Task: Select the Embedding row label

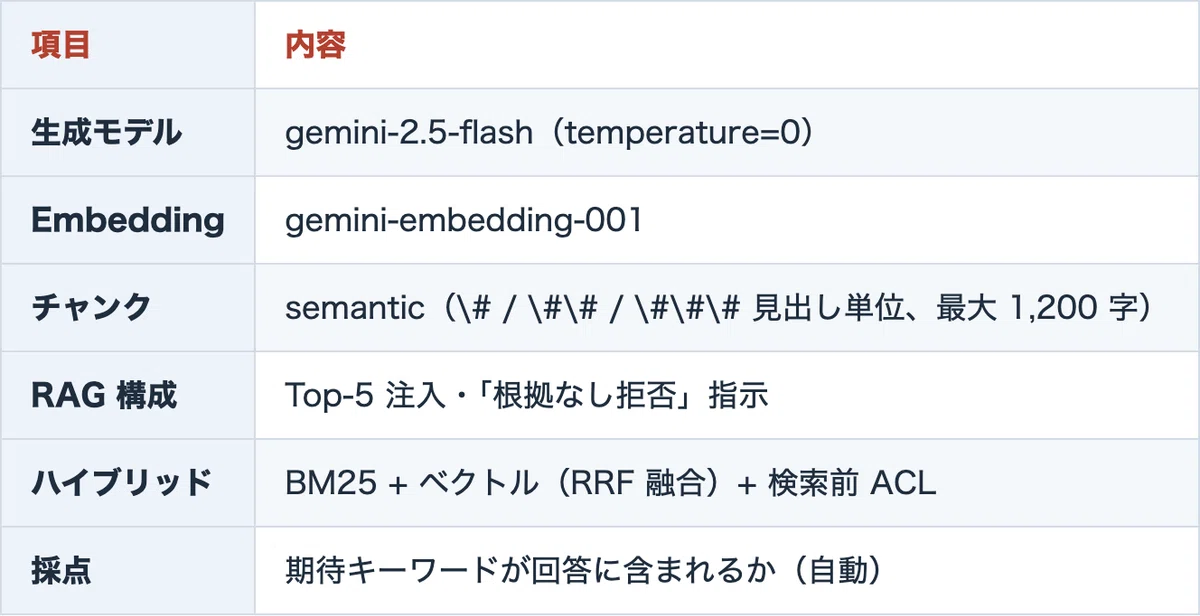Action: pyautogui.click(x=128, y=221)
